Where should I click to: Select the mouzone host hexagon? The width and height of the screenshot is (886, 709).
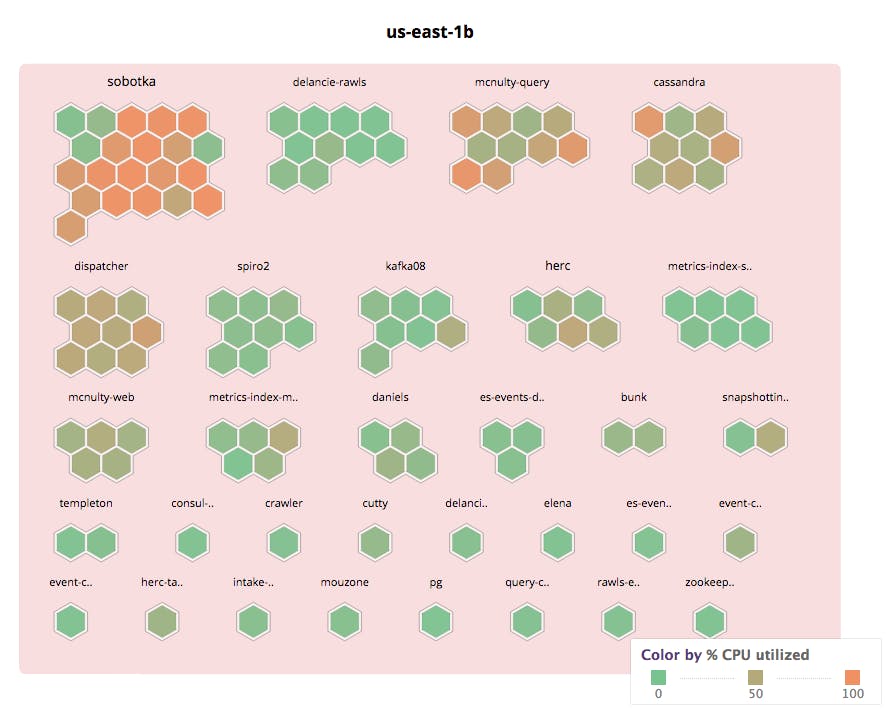345,621
